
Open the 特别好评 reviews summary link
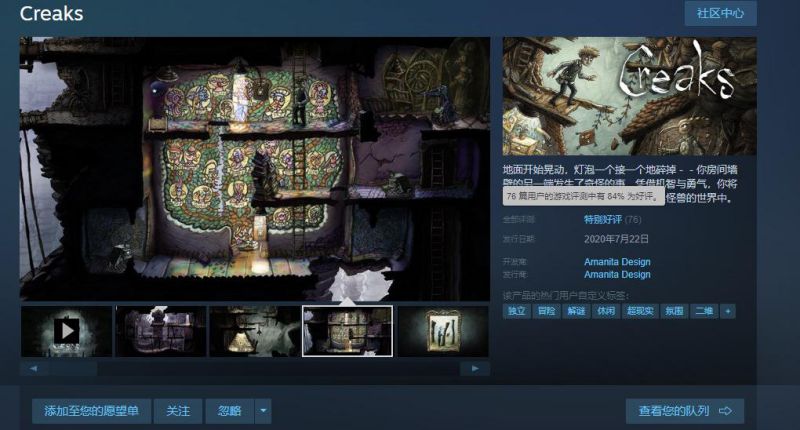click(603, 219)
